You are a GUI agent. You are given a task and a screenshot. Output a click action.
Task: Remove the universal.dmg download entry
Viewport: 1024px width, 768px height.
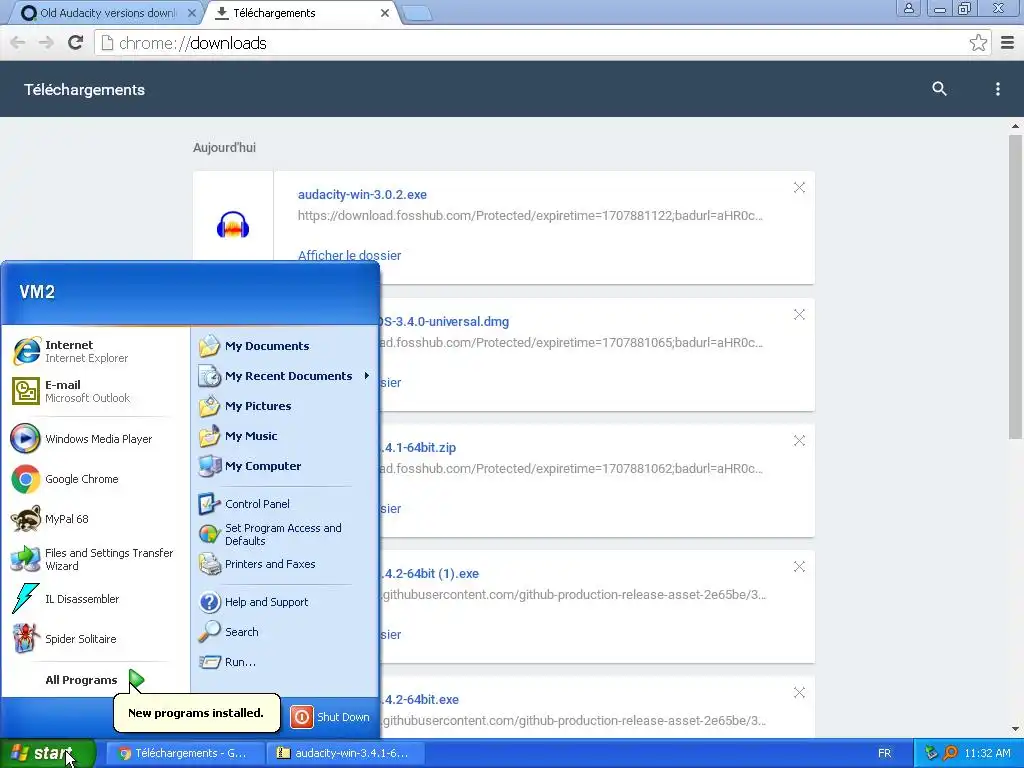[x=799, y=315]
